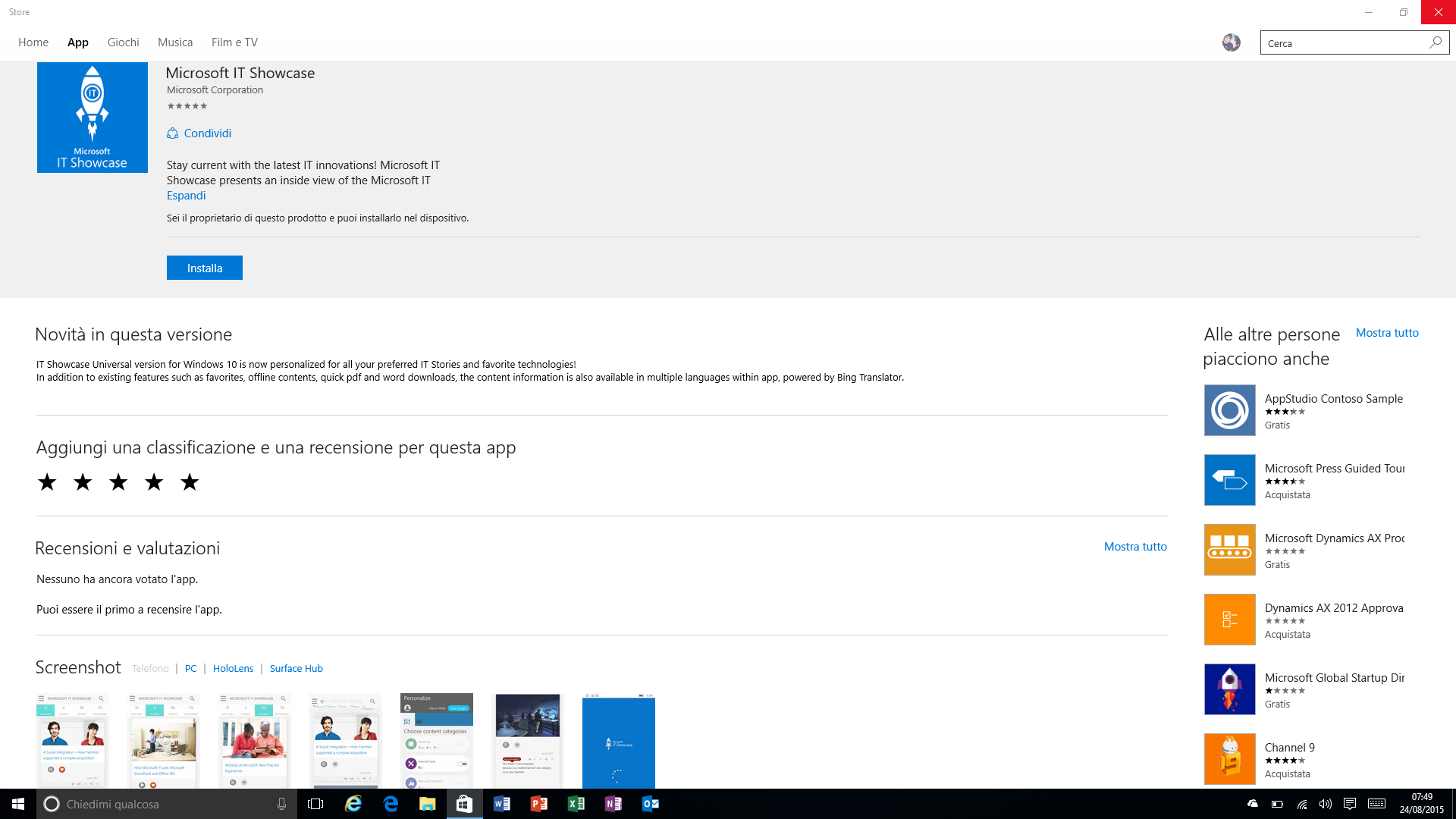This screenshot has width=1456, height=819.
Task: Click the Store icon in taskbar
Action: click(x=465, y=804)
